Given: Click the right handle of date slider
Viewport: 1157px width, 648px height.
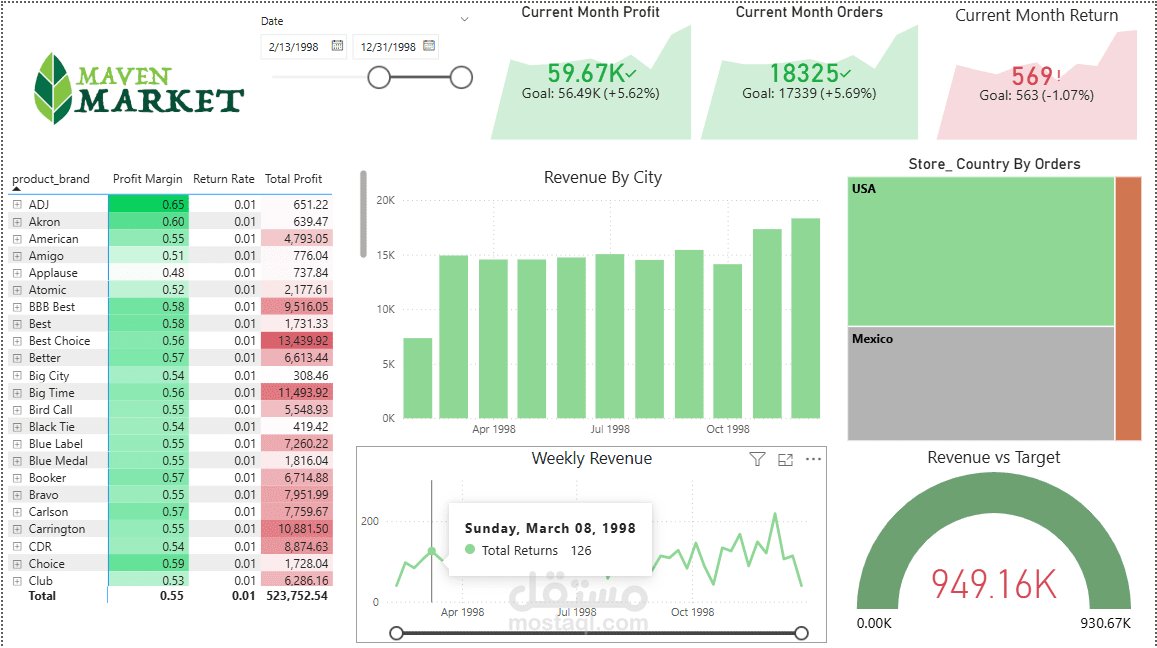Looking at the screenshot, I should click(461, 77).
